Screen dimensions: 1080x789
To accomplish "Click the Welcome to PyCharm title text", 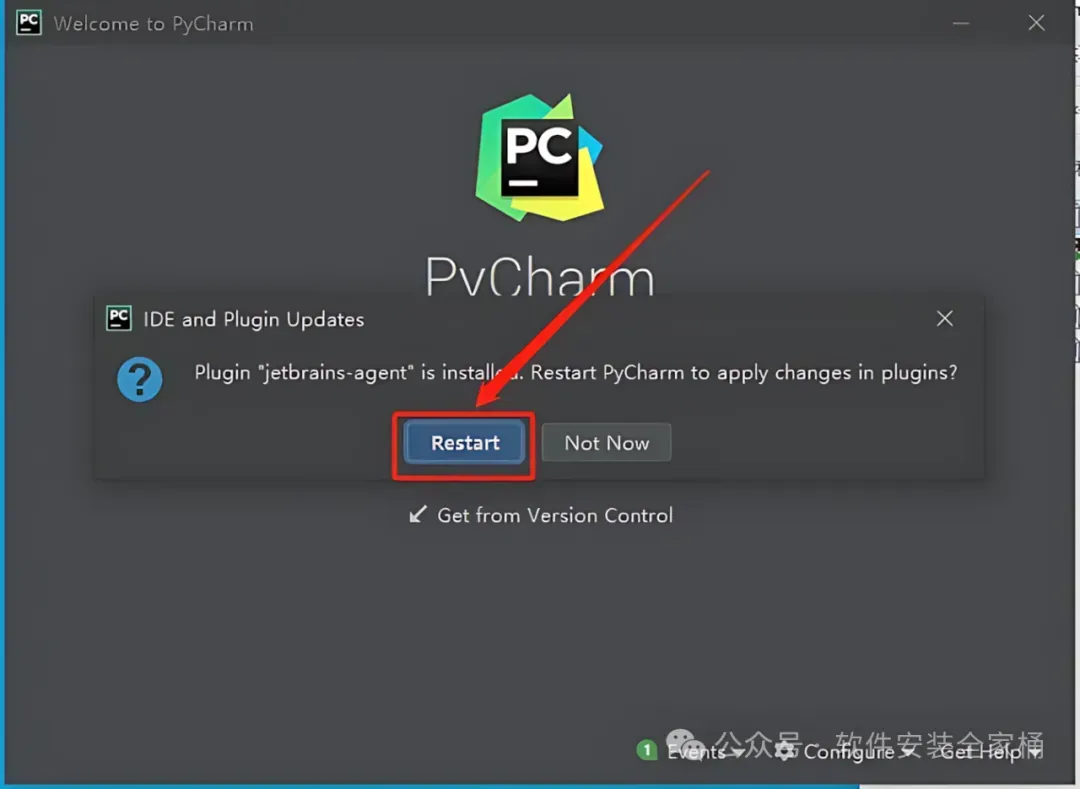I will click(x=154, y=24).
